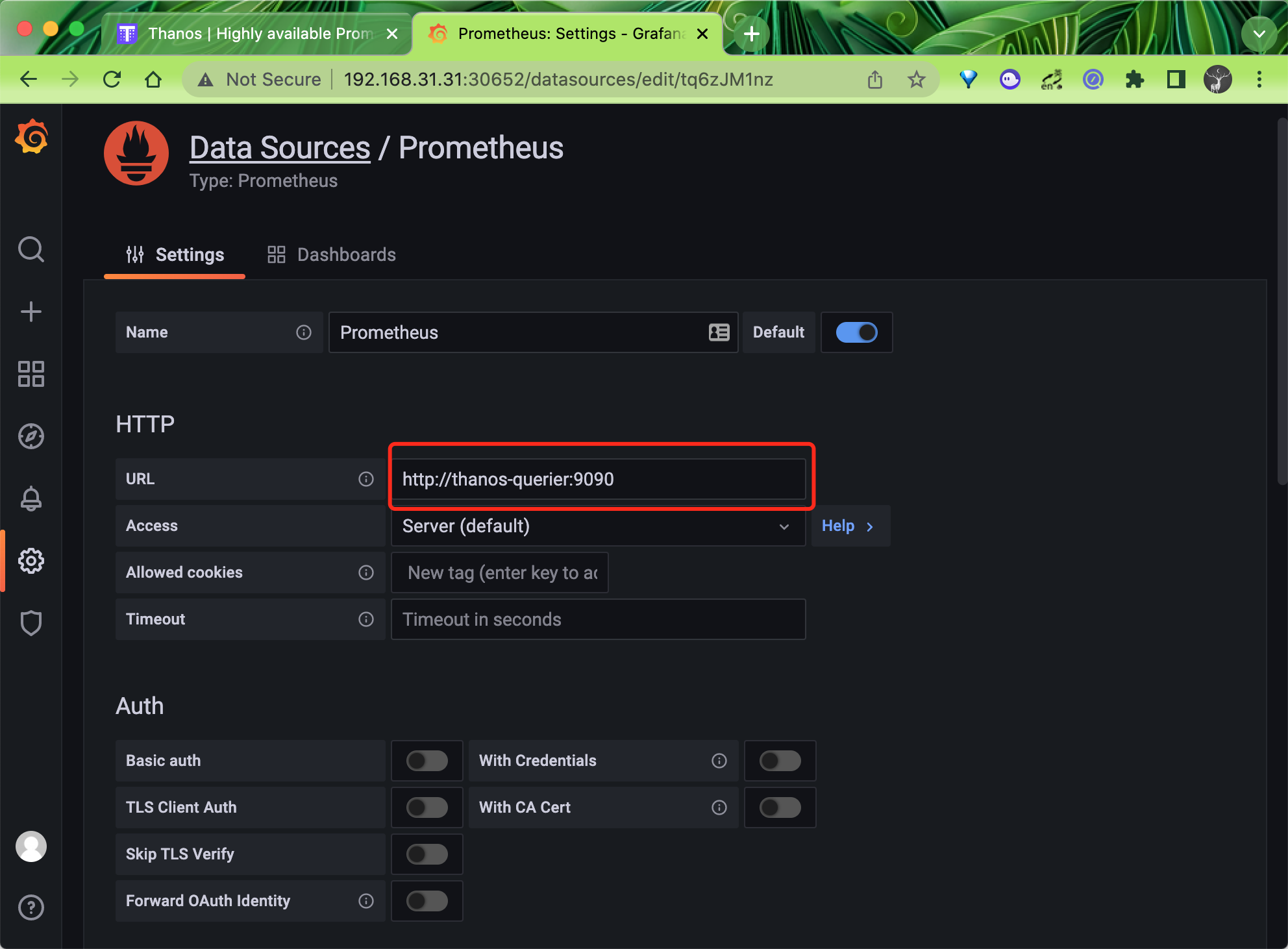
Task: Switch to the Thanos browser tab
Action: coord(256,34)
